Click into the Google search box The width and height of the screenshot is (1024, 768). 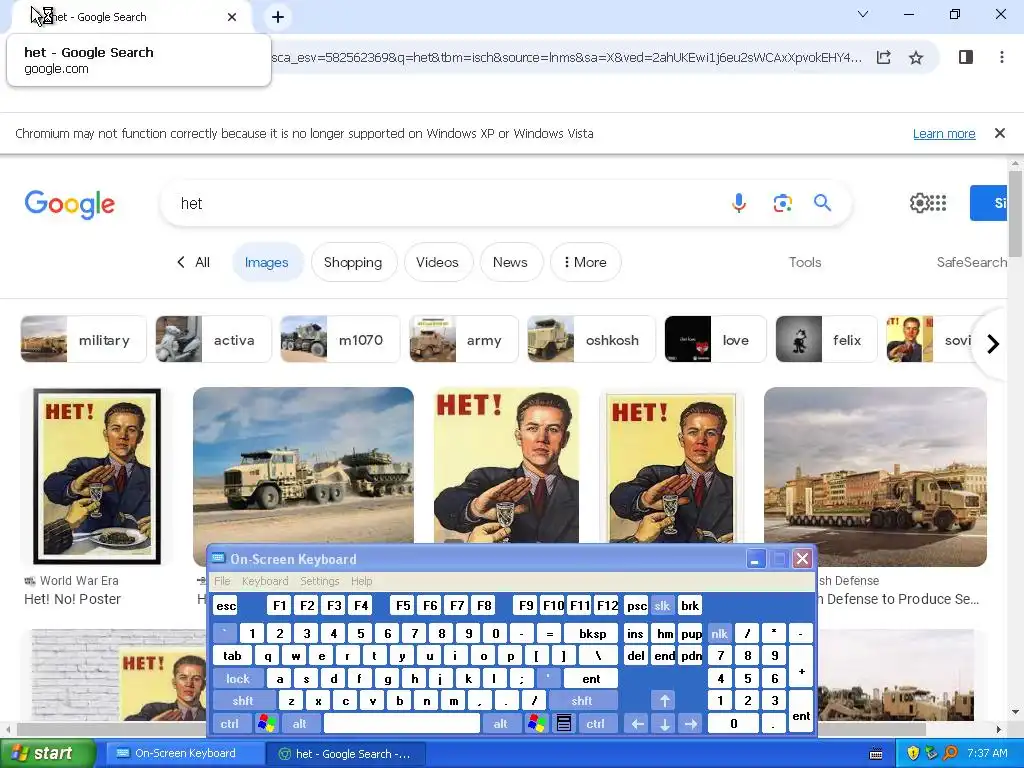pyautogui.click(x=444, y=204)
